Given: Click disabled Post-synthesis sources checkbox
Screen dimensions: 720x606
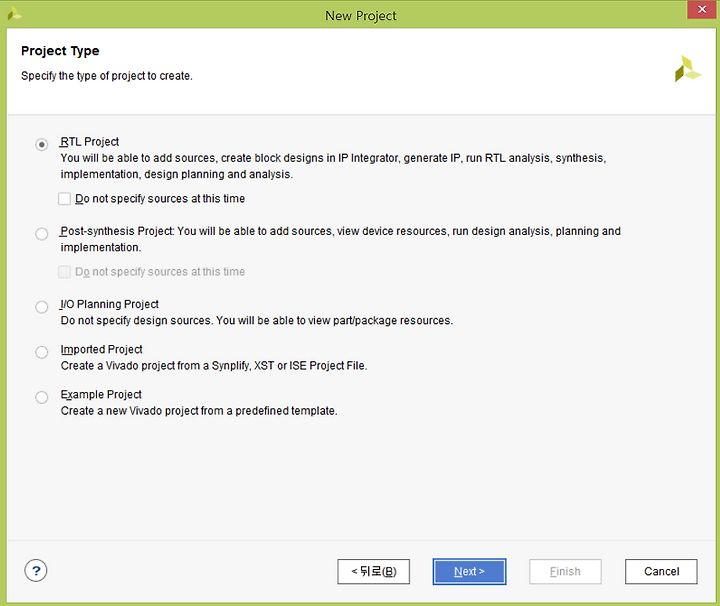Looking at the screenshot, I should click(64, 272).
